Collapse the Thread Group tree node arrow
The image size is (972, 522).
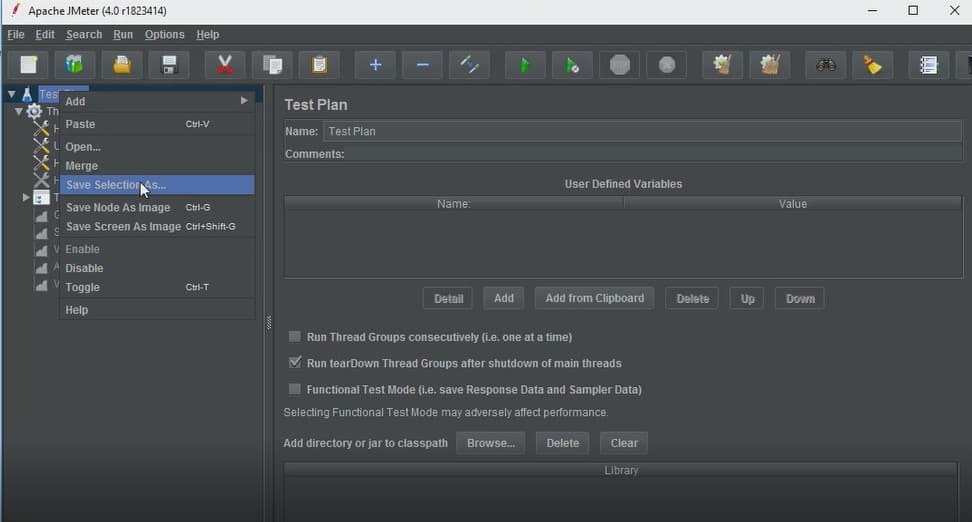coord(19,112)
